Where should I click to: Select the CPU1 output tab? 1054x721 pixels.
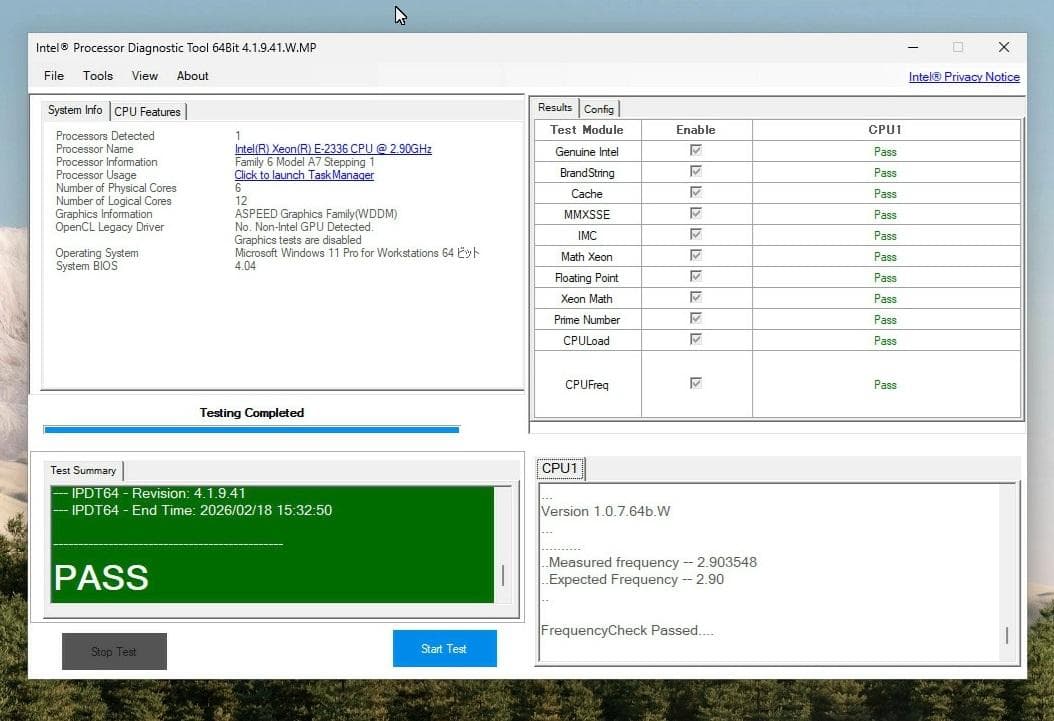tap(560, 468)
